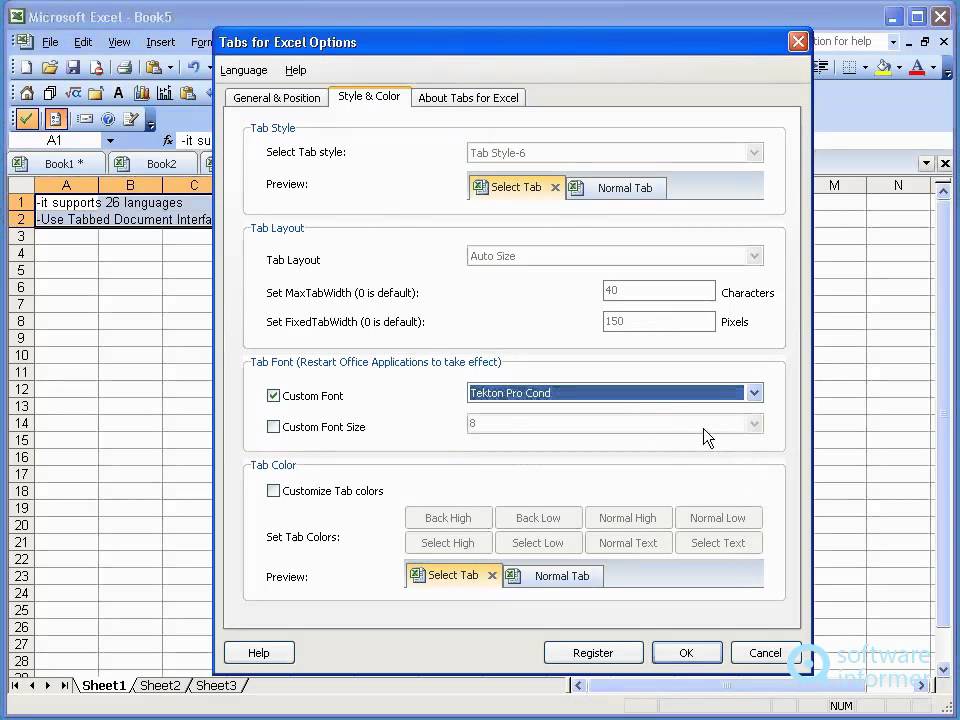
Task: Click the clipboard icon in second toolbar
Action: [187, 93]
